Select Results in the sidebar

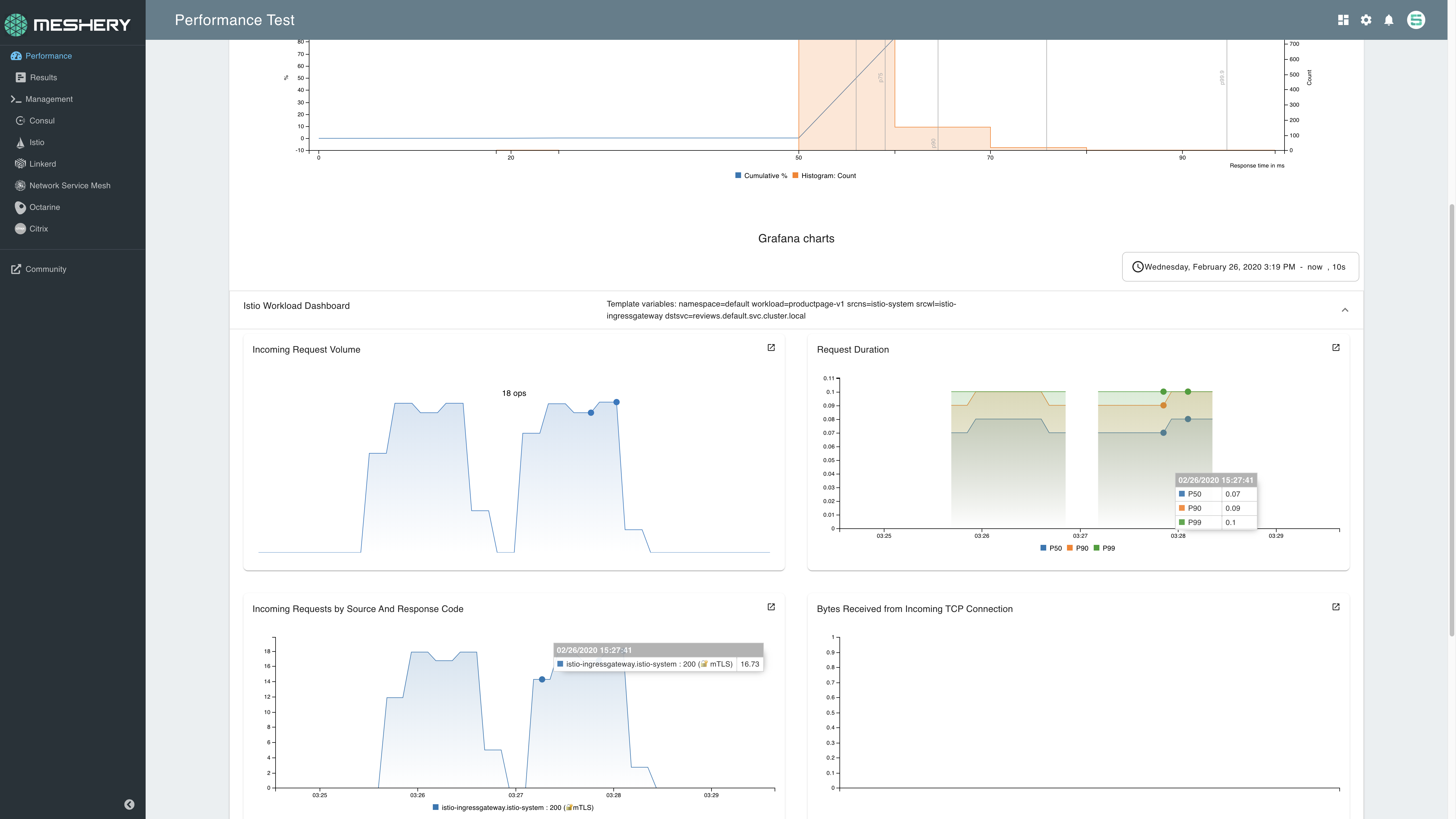click(43, 77)
